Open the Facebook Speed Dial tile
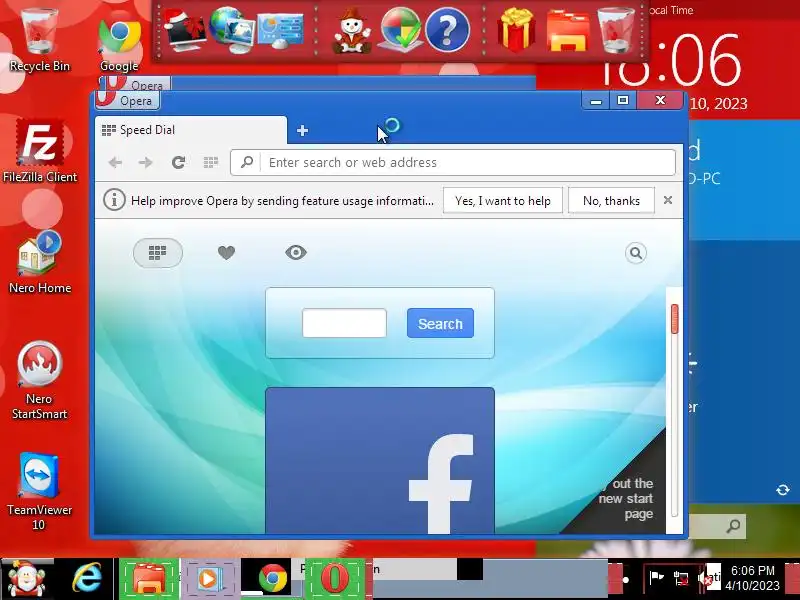Viewport: 800px width, 600px height. 380,461
